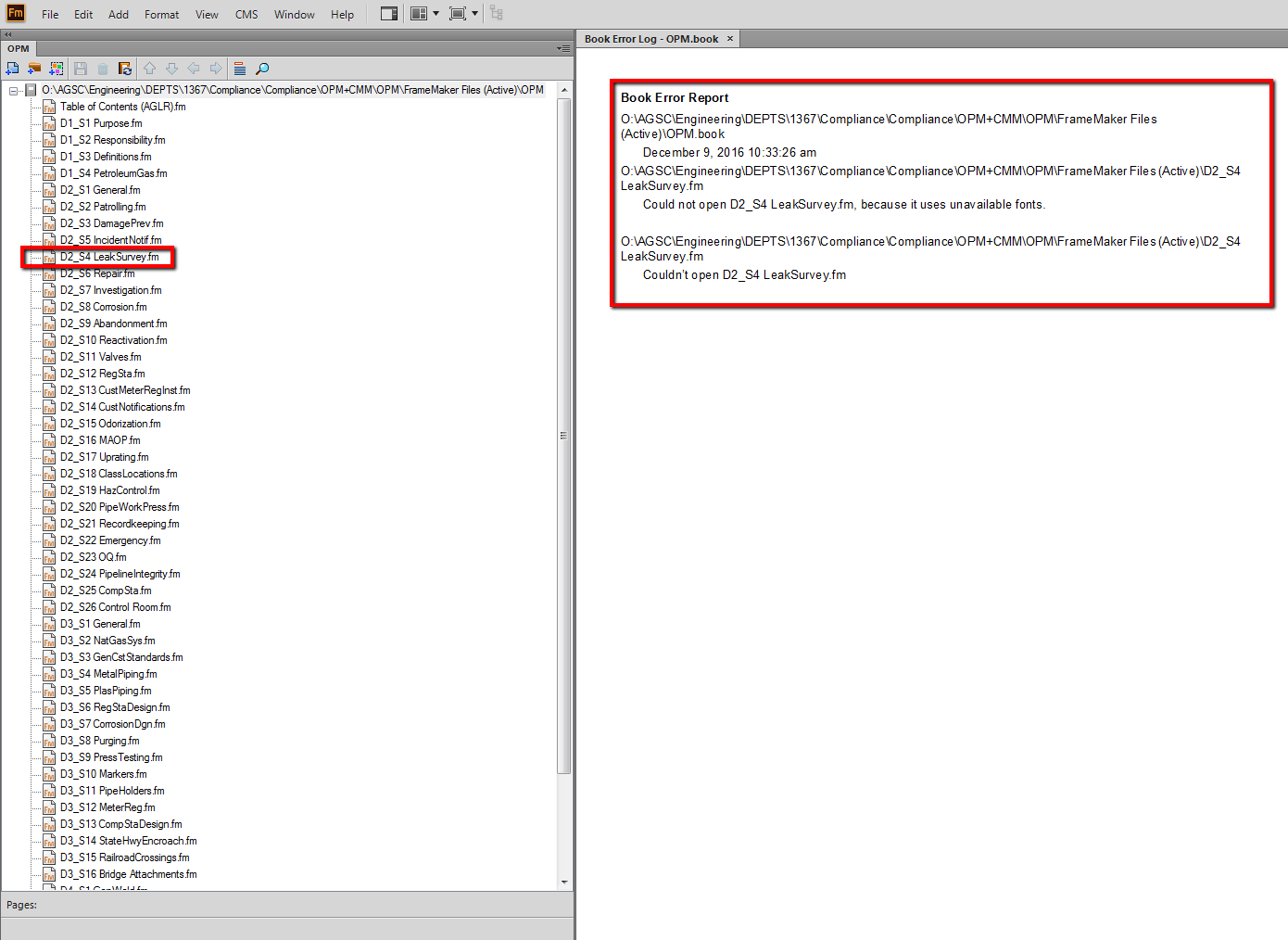This screenshot has height=940, width=1288.
Task: Select the OPM book panel tab
Action: coord(19,48)
